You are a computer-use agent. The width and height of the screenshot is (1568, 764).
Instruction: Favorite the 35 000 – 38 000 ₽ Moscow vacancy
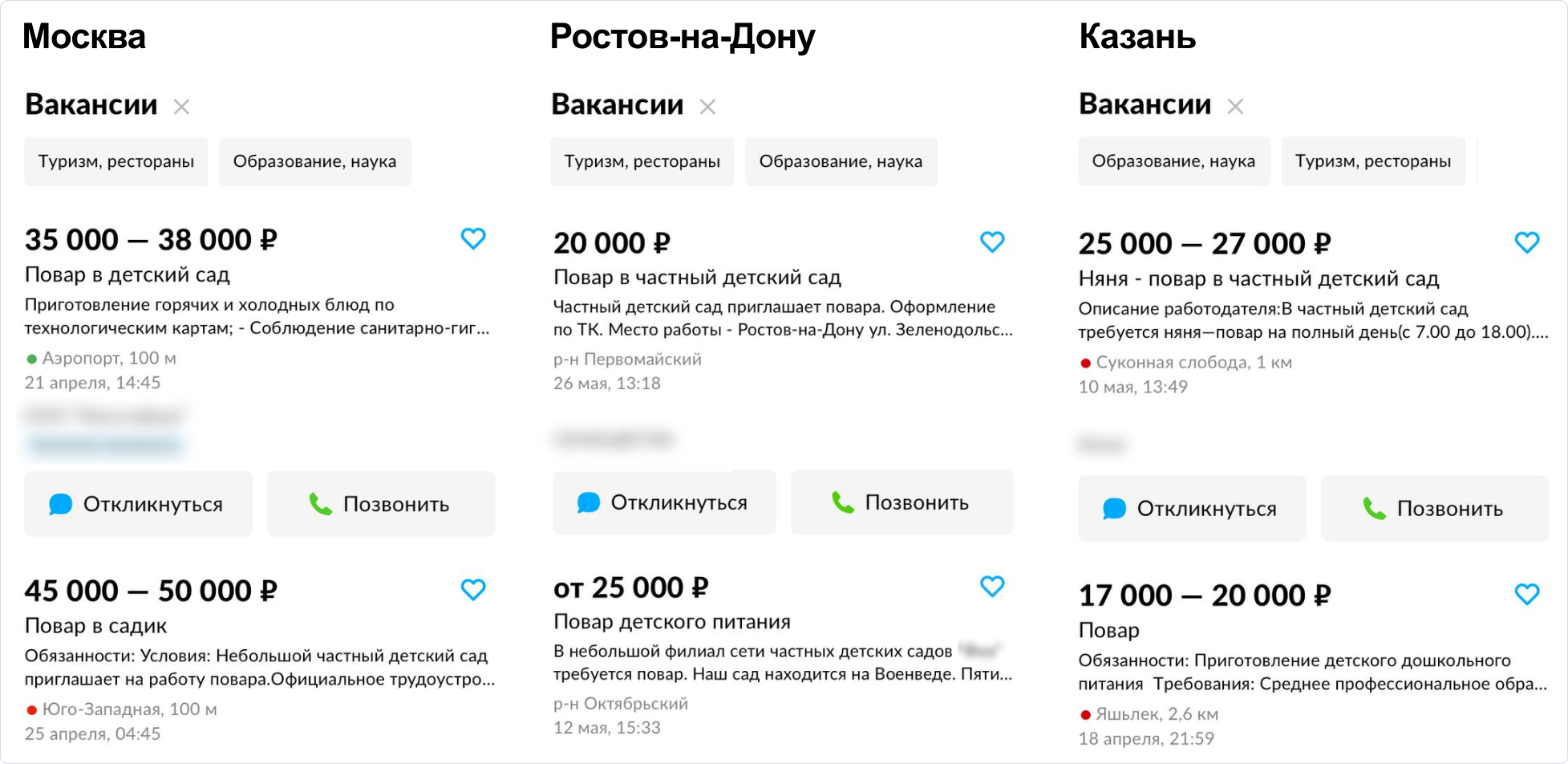tap(473, 238)
